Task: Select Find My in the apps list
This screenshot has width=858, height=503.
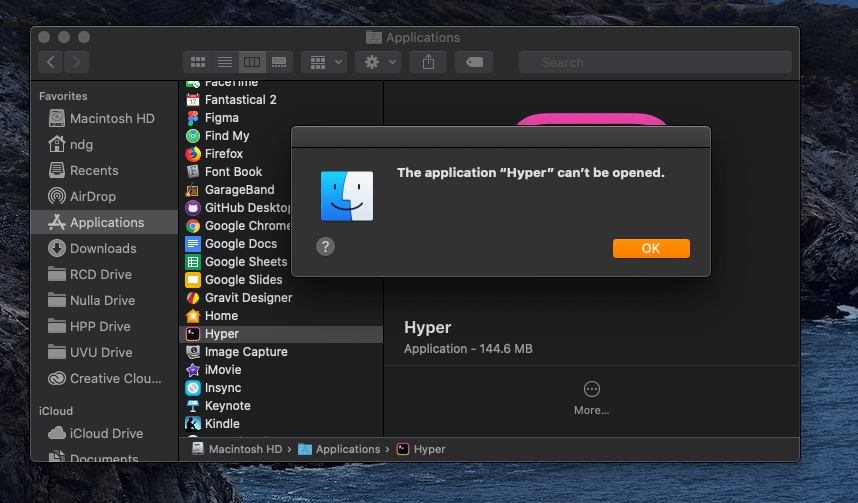Action: coord(236,136)
